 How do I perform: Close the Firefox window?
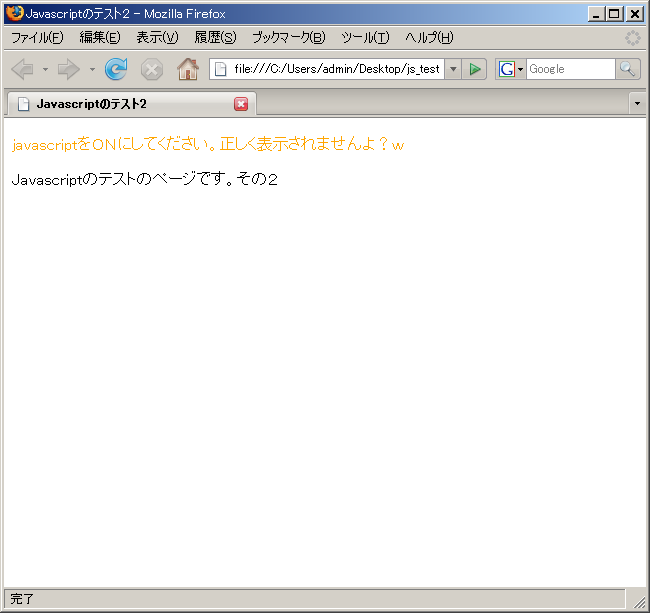(x=635, y=14)
